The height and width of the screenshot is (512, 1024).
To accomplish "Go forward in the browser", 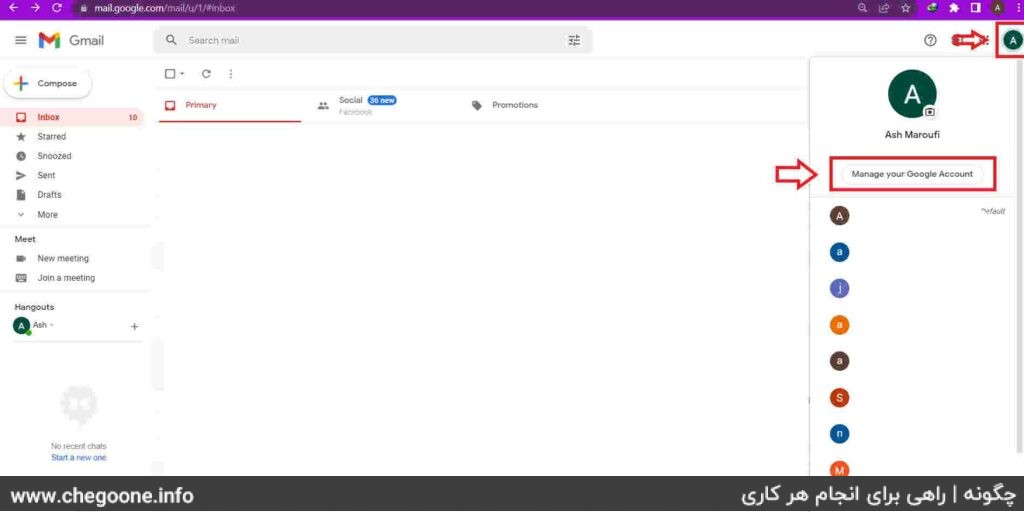I will 35,8.
